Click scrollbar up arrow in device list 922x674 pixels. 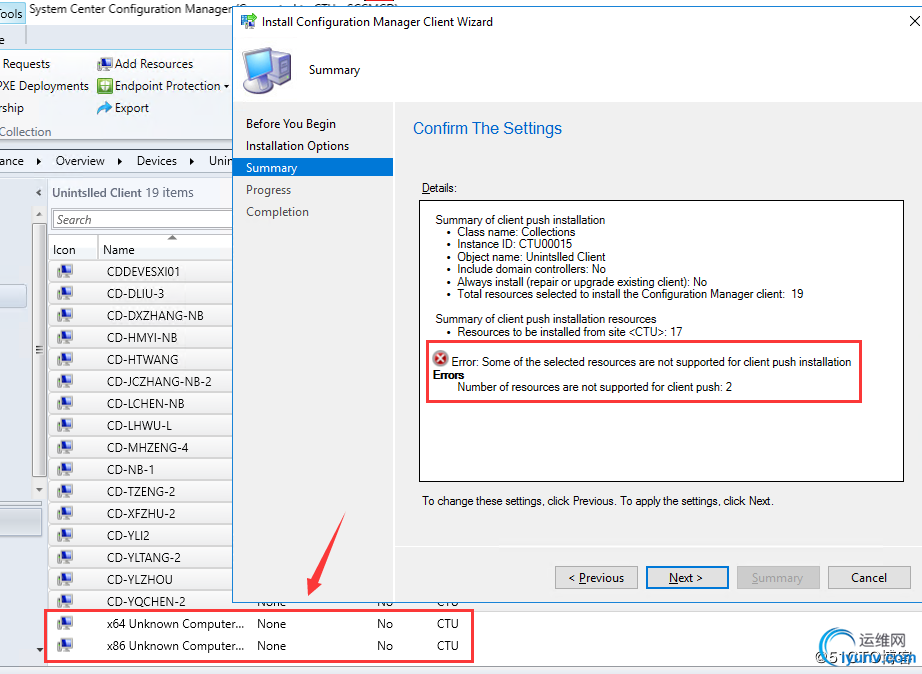tap(39, 214)
